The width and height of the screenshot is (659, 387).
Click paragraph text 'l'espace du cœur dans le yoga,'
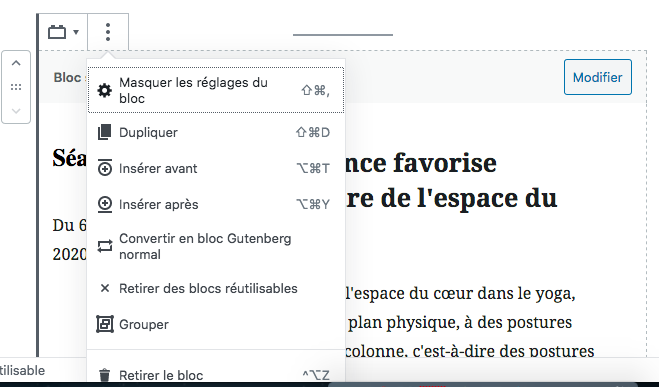point(460,293)
